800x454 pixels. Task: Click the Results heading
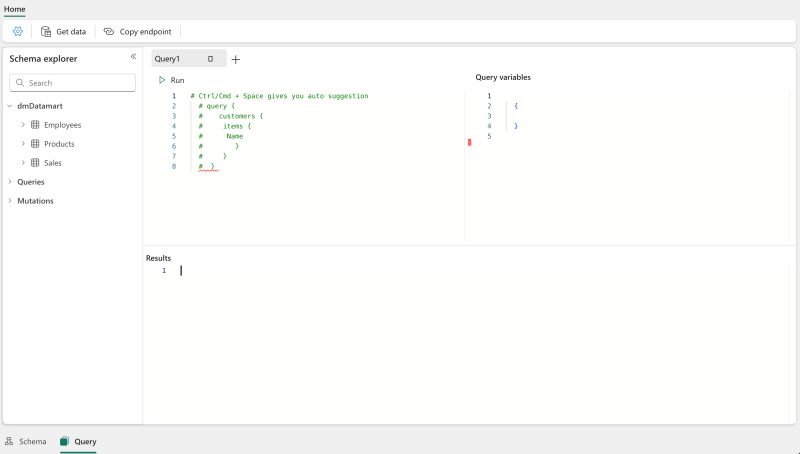[158, 258]
